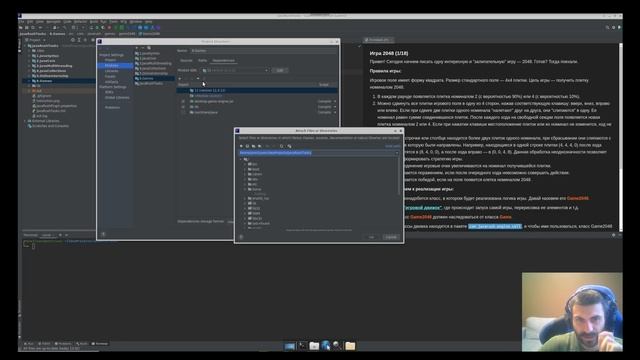Open the web browser globe icon in taskbar
Image resolution: width=640 pixels, height=360 pixels.
(x=325, y=346)
